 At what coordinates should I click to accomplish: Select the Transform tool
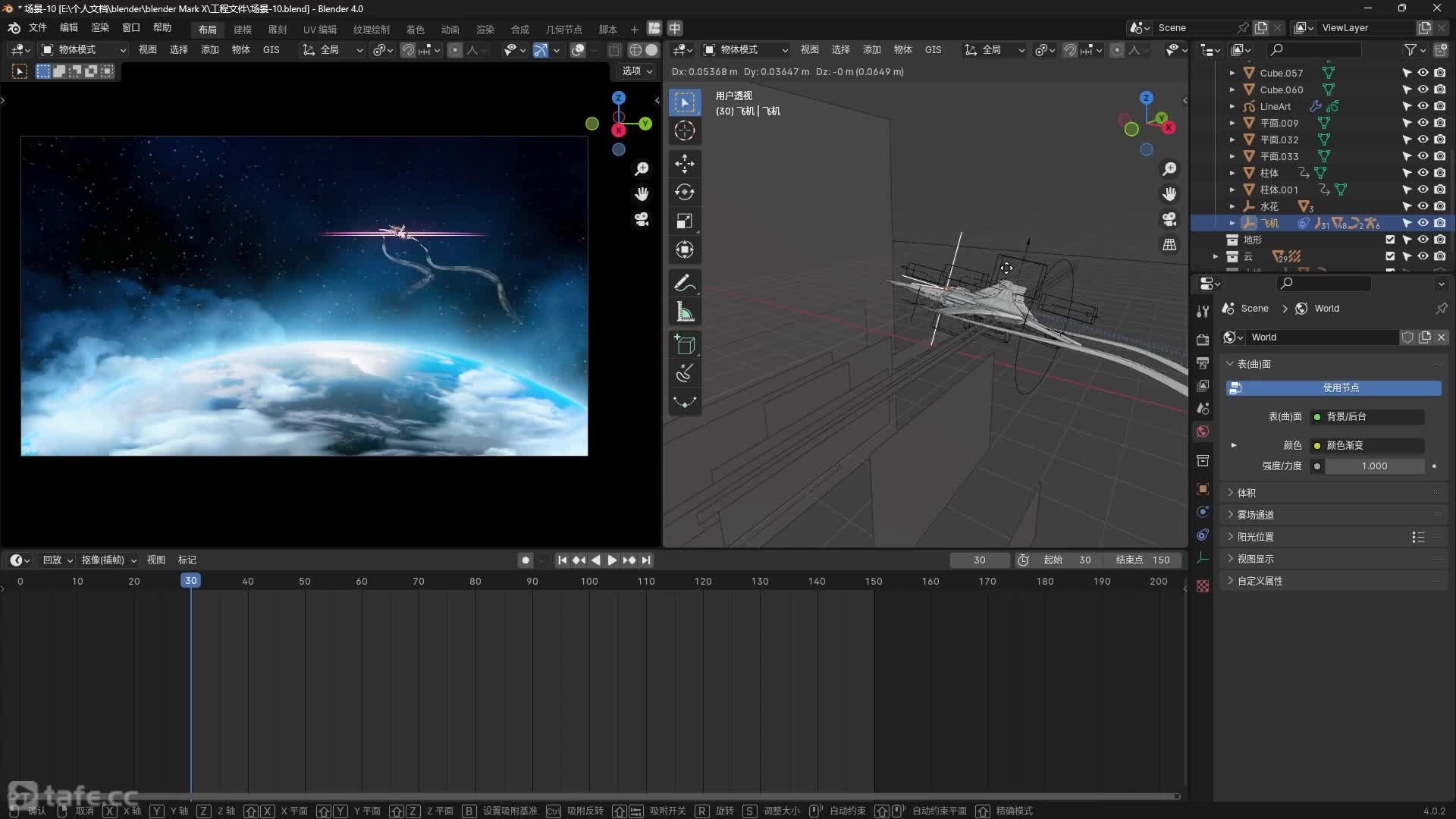pos(684,250)
